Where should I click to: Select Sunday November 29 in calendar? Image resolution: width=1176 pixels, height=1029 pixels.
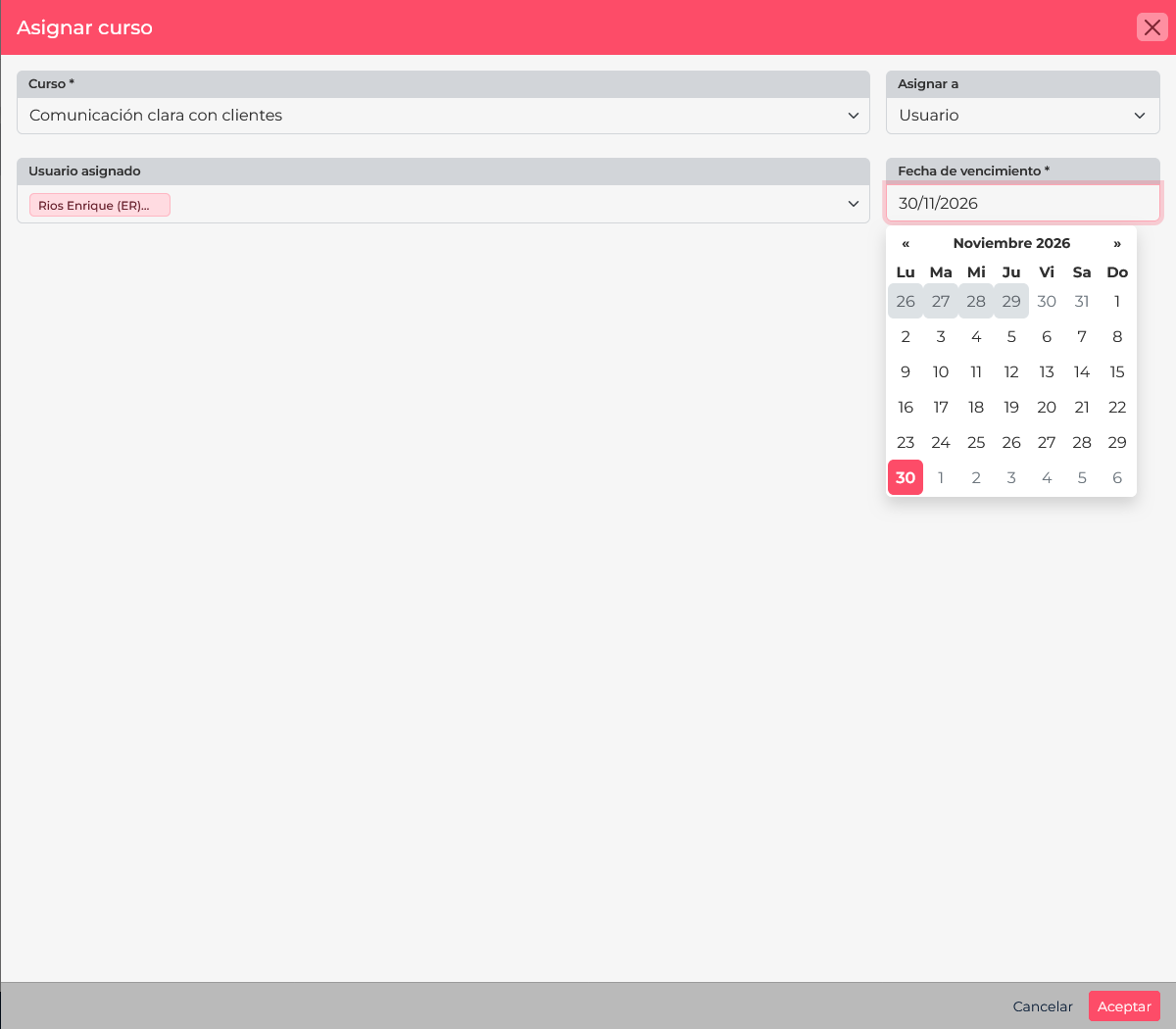[1117, 443]
